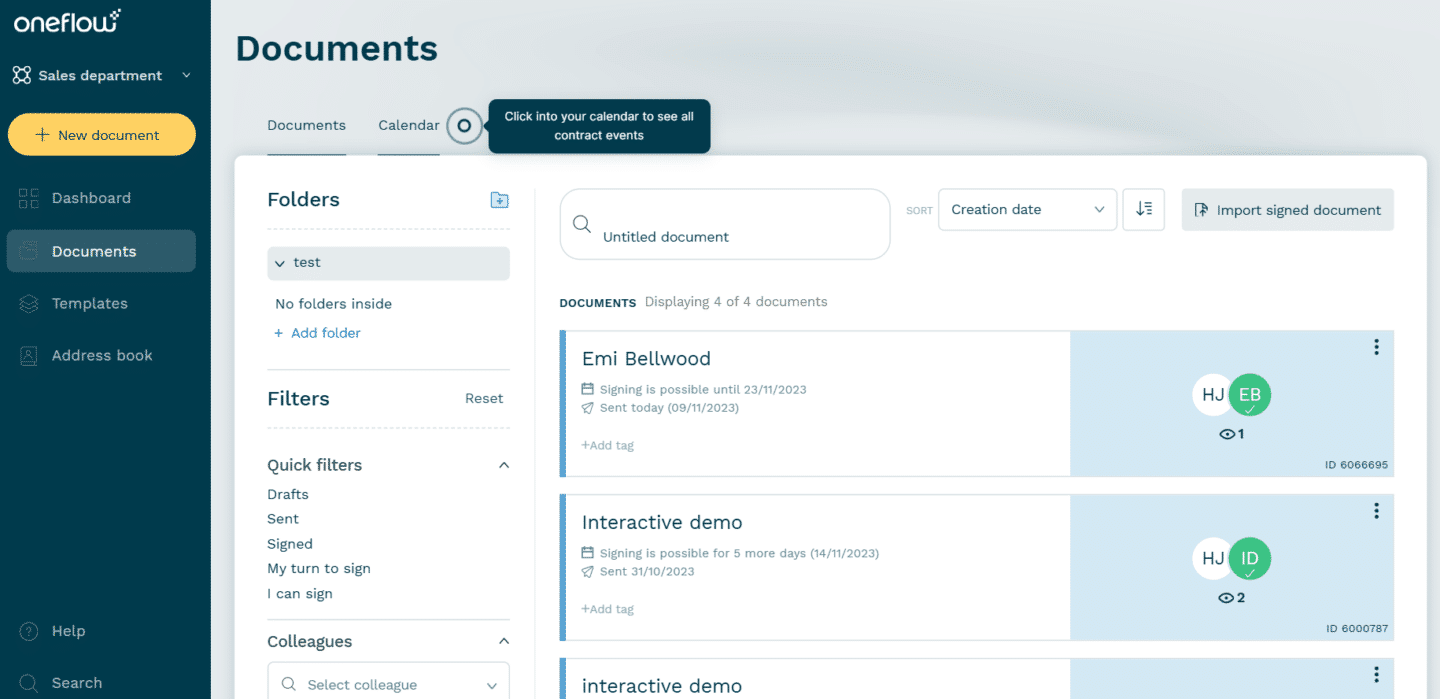Collapse the Quick filters section

[x=505, y=464]
